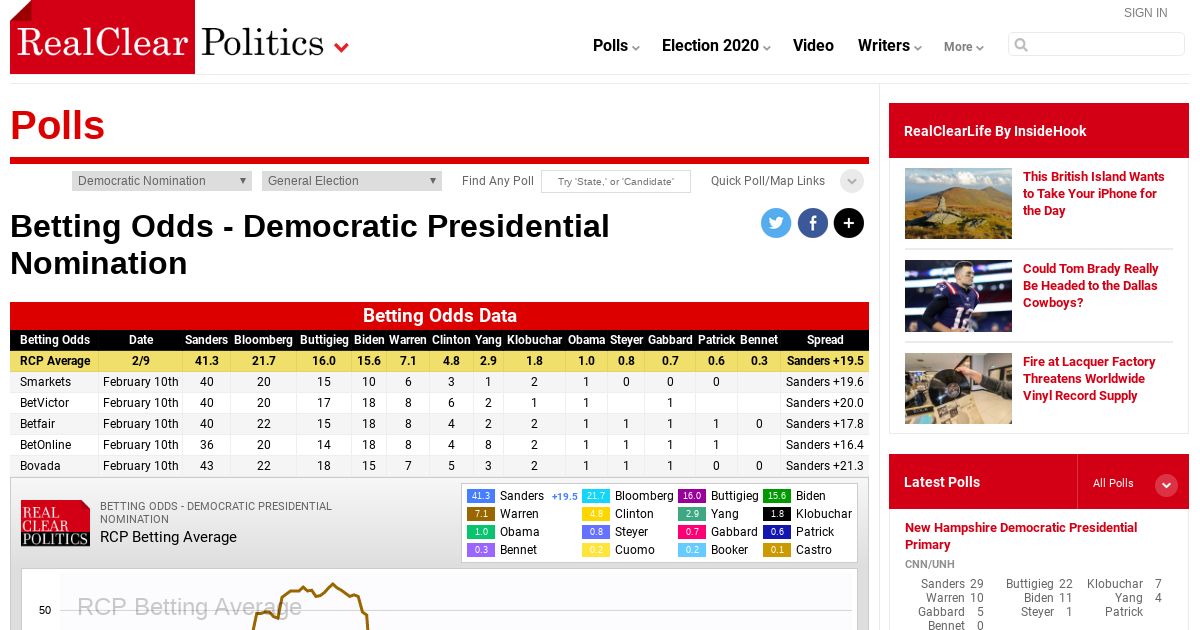The height and width of the screenshot is (630, 1200).
Task: Open the General Election dropdown
Action: (x=352, y=181)
